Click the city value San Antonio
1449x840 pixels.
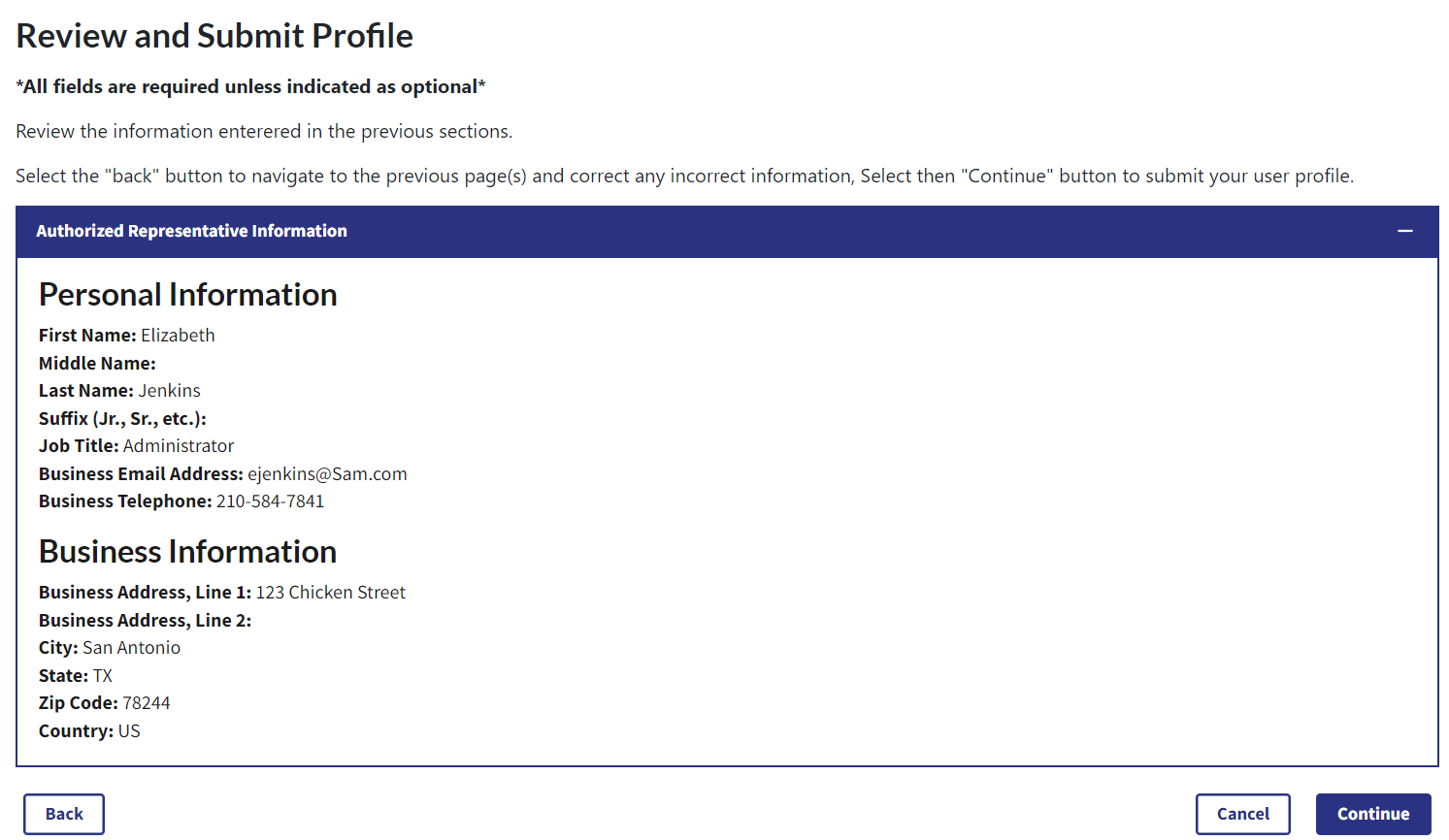(x=131, y=648)
